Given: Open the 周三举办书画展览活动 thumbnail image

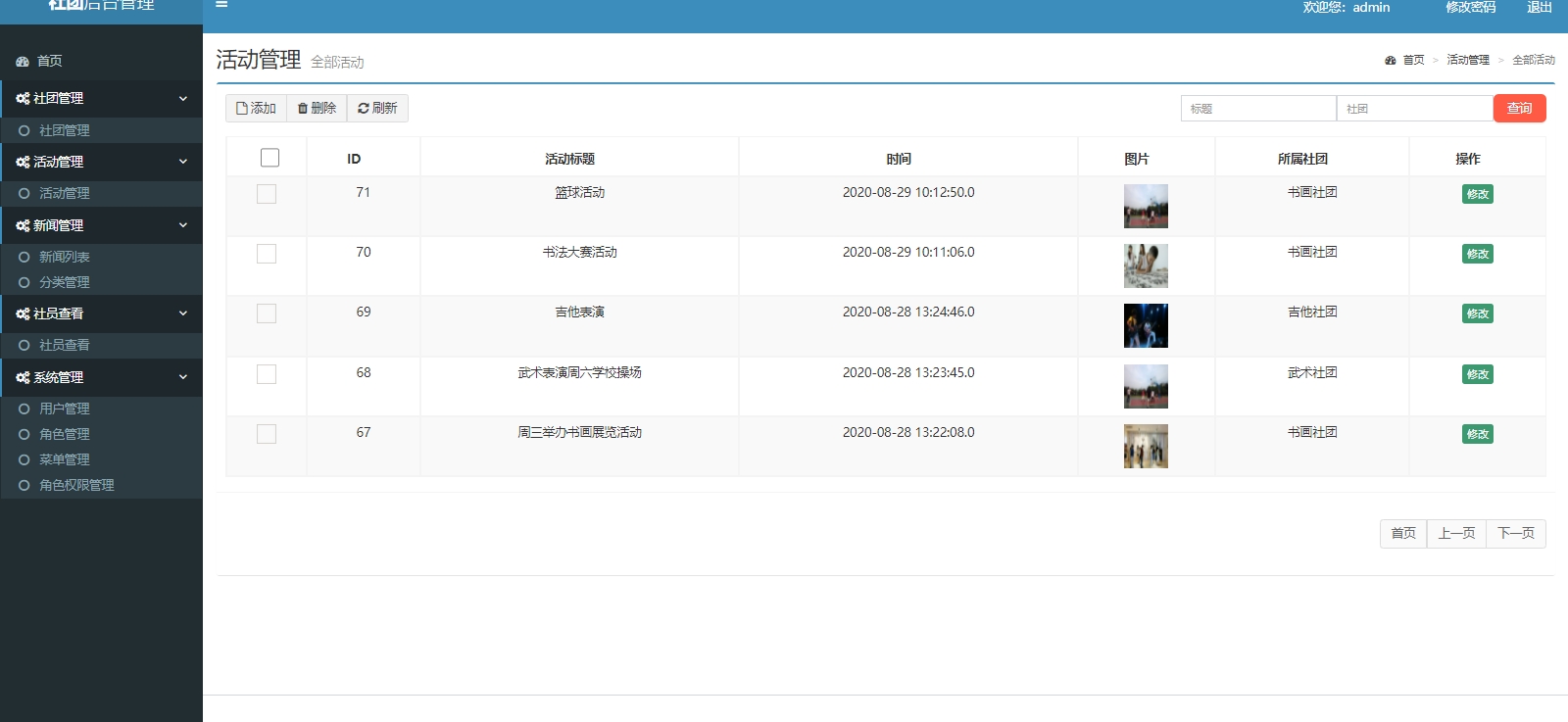Looking at the screenshot, I should pos(1146,446).
